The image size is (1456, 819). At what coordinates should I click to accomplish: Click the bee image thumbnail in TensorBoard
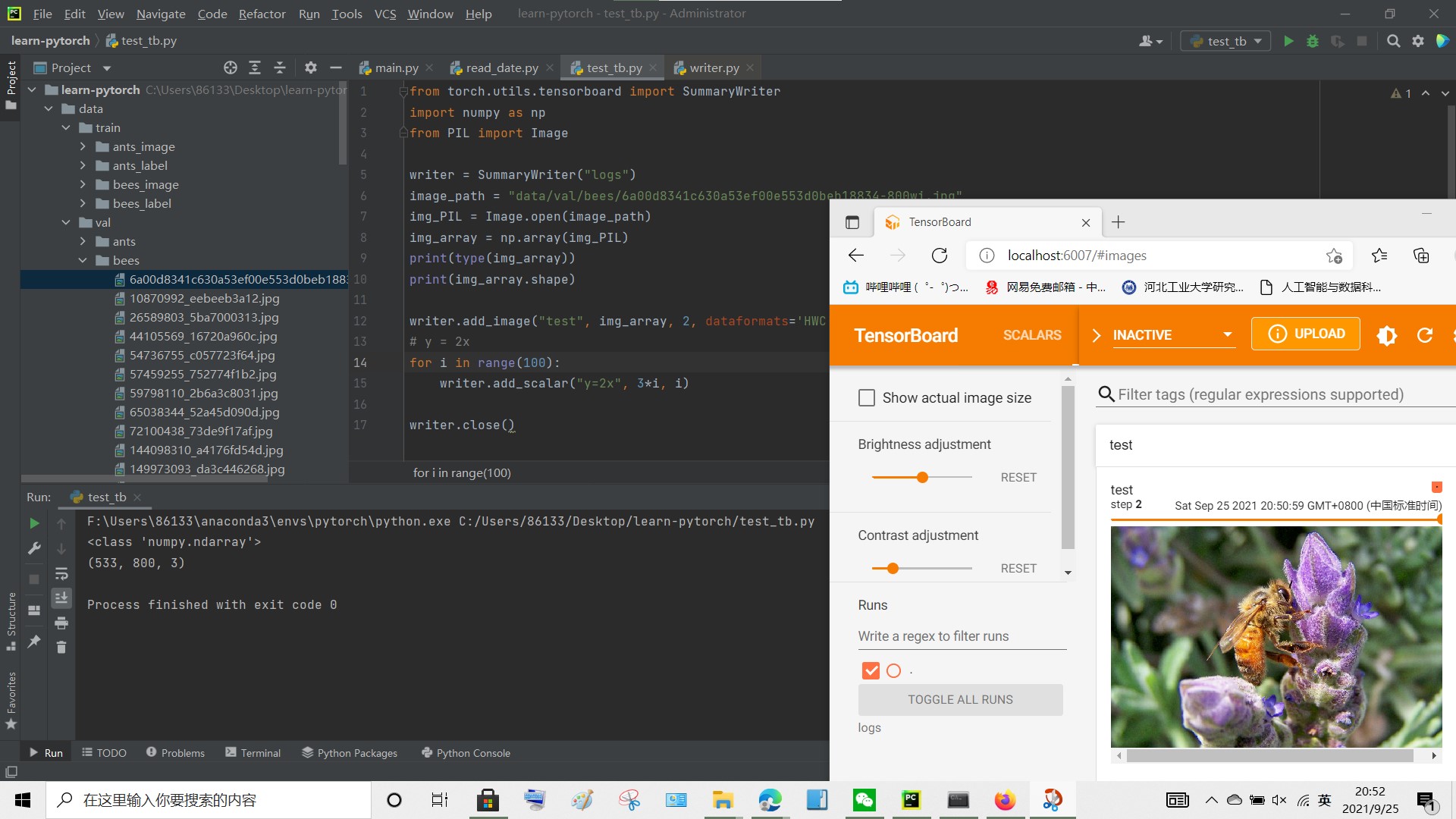click(1276, 637)
